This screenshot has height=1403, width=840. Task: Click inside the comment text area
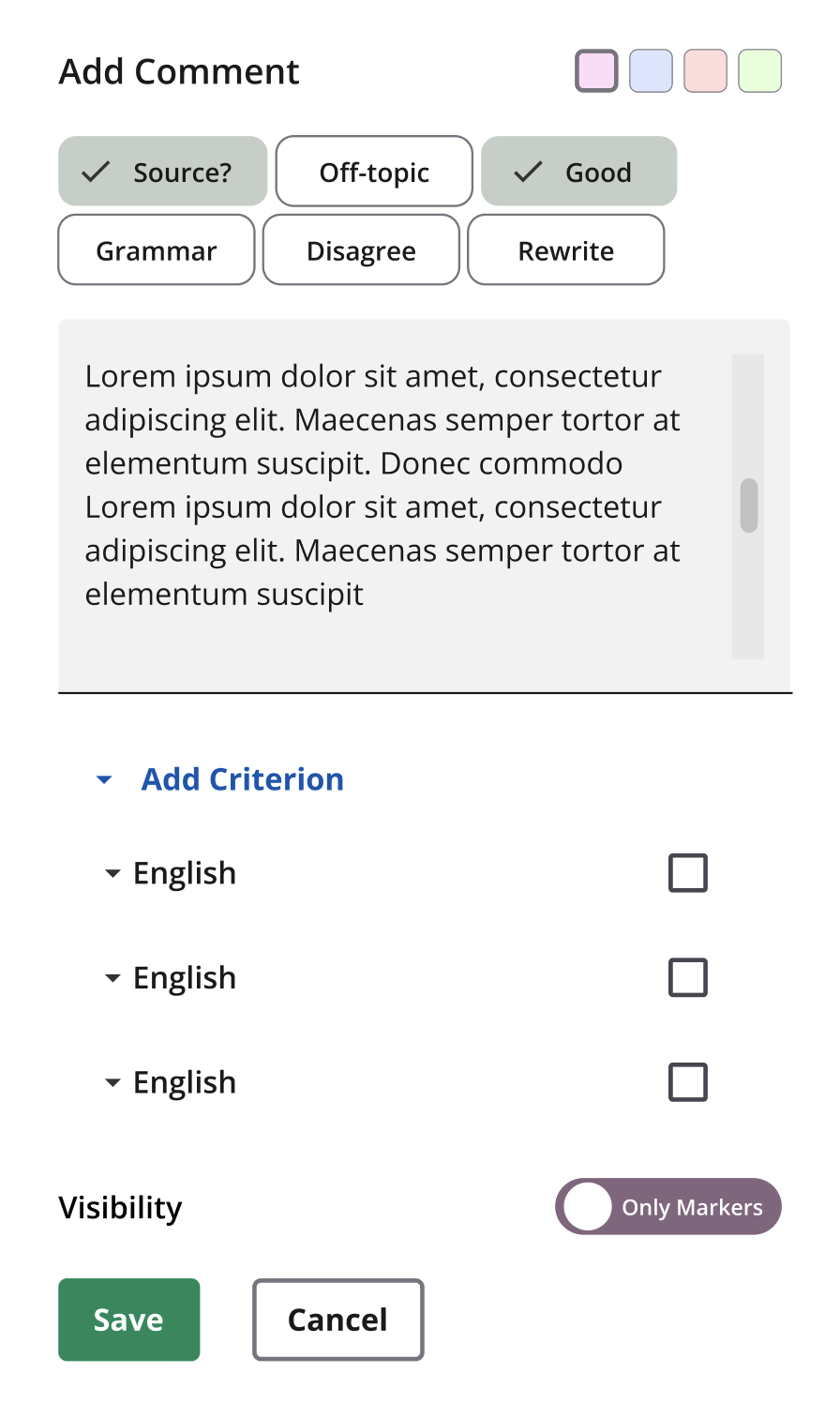coord(425,506)
